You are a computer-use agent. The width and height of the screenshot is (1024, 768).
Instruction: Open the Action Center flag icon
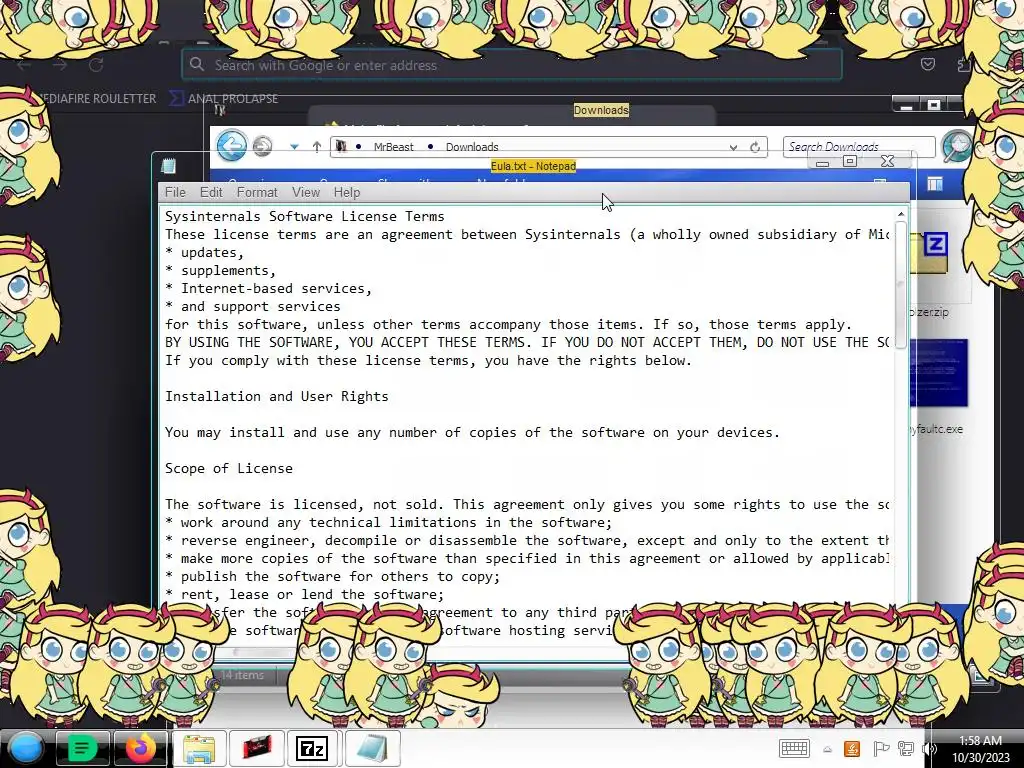click(x=880, y=749)
